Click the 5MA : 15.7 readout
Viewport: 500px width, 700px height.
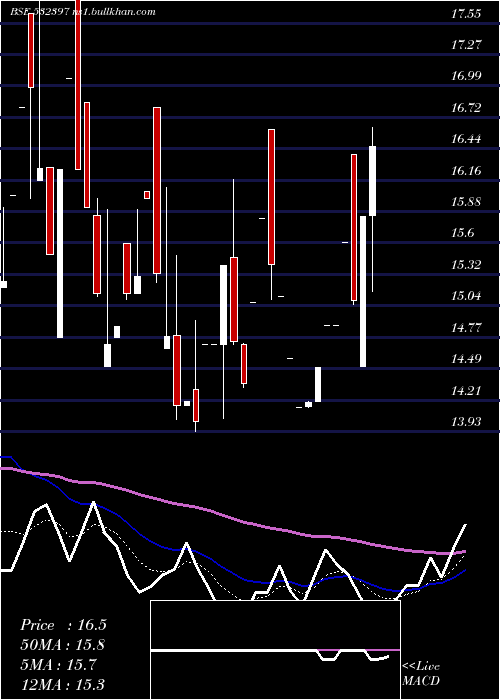(x=58, y=665)
